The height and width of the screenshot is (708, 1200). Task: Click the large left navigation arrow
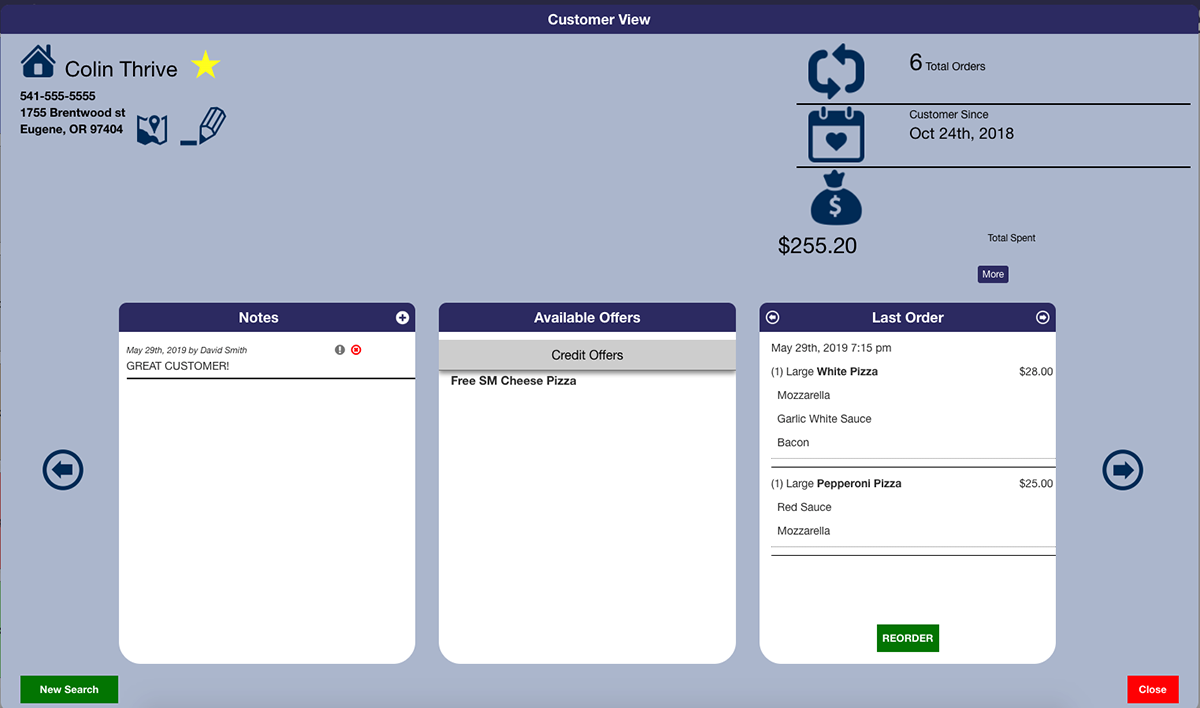63,470
